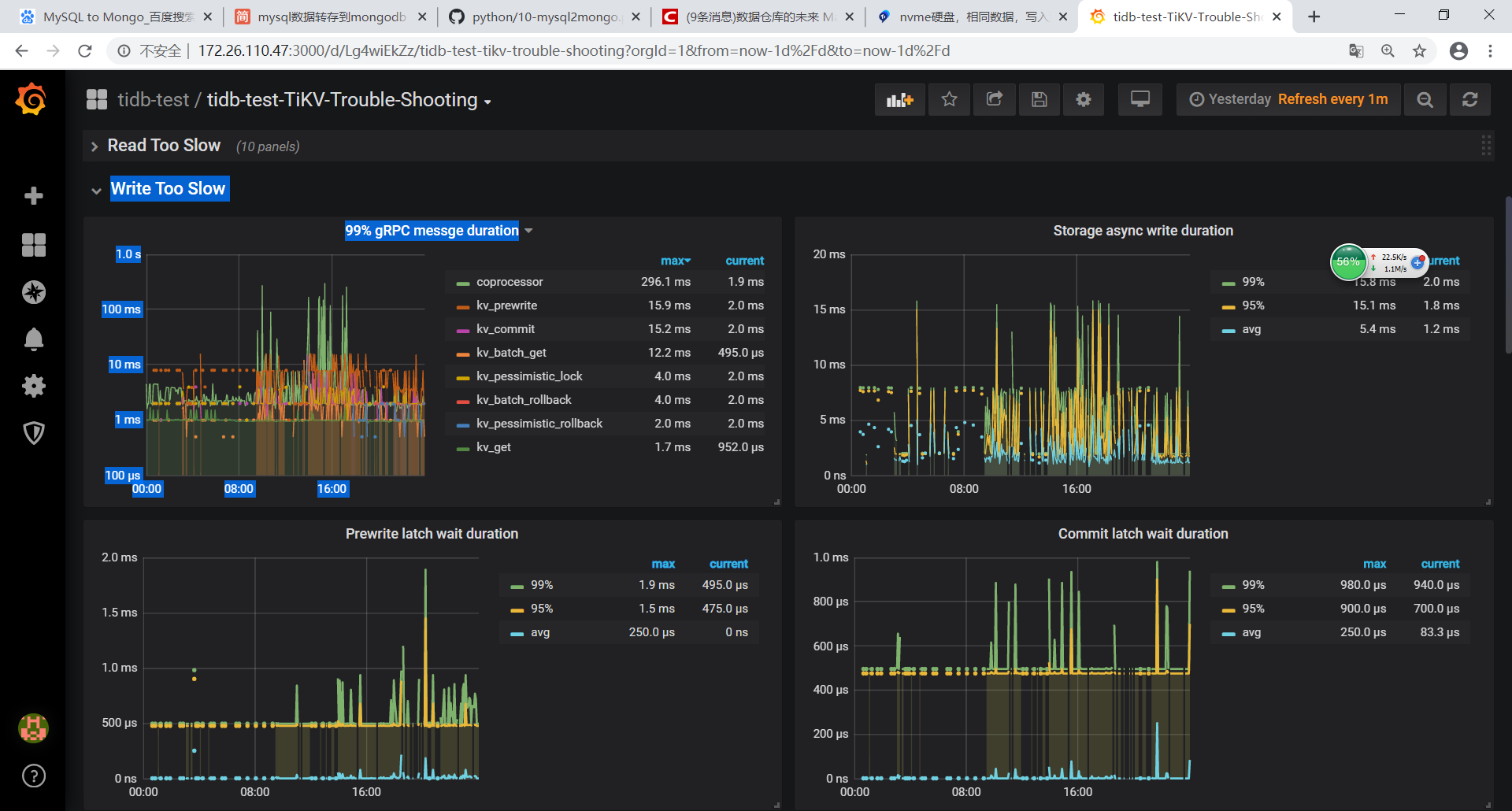This screenshot has height=811, width=1512.
Task: Open the Alerting bell in sidebar
Action: click(33, 339)
